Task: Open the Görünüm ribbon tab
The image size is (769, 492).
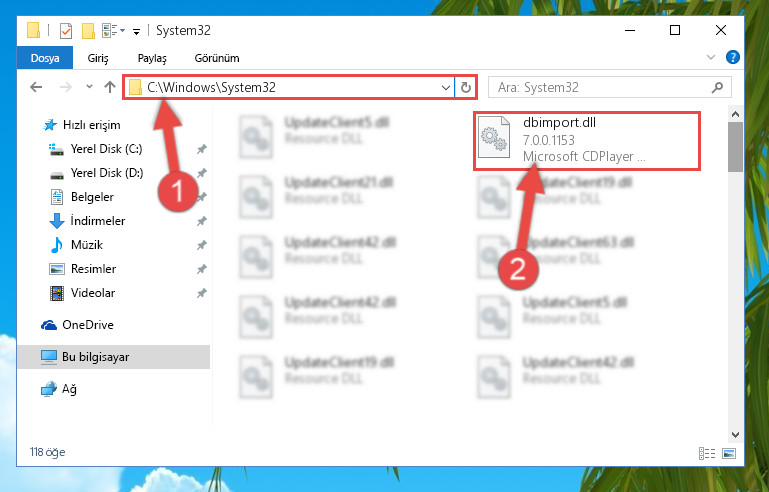Action: 217,58
